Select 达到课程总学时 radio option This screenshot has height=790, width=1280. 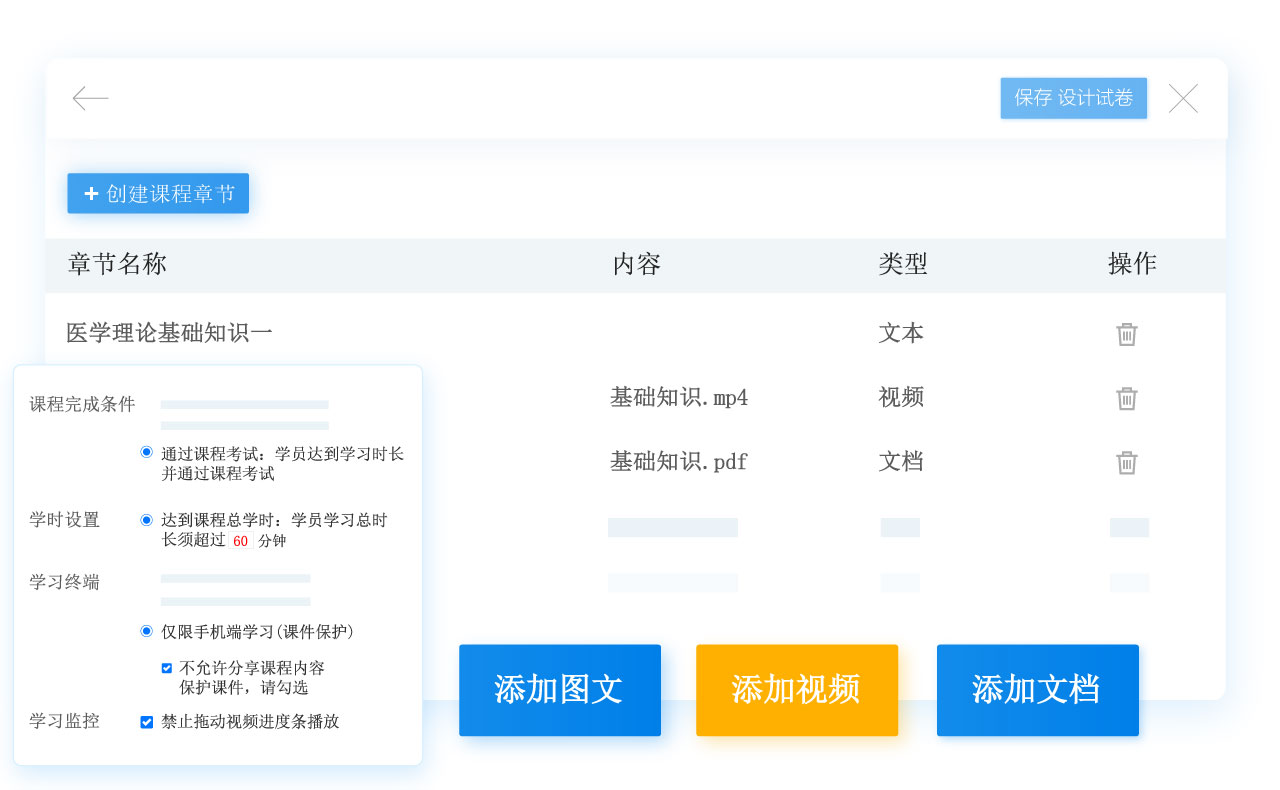click(x=147, y=520)
